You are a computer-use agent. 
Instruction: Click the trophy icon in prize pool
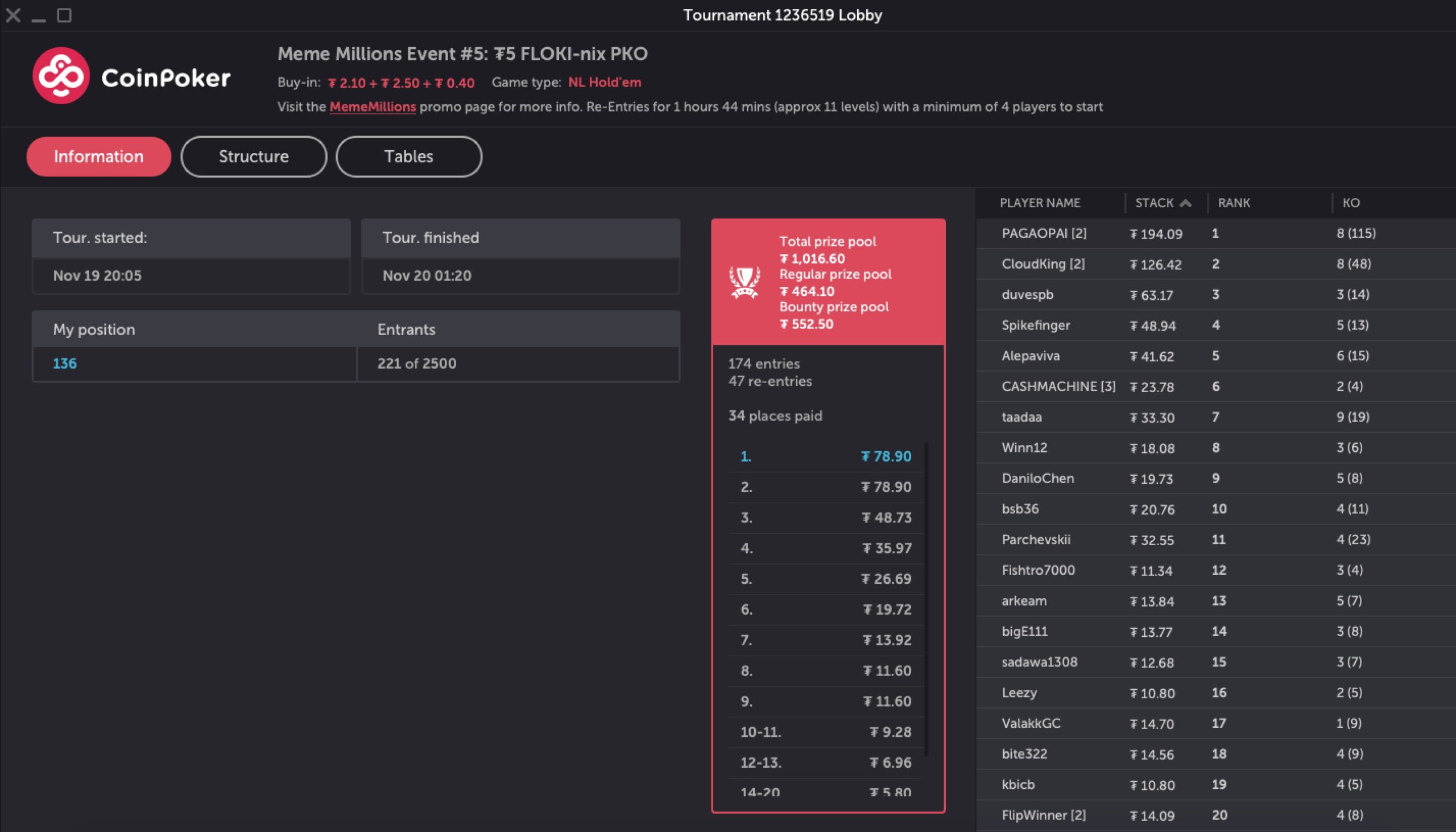[744, 282]
